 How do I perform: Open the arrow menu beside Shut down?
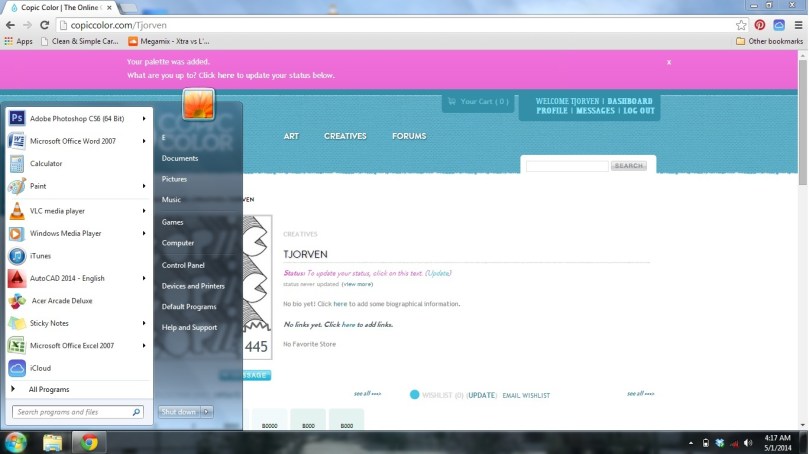pos(207,411)
